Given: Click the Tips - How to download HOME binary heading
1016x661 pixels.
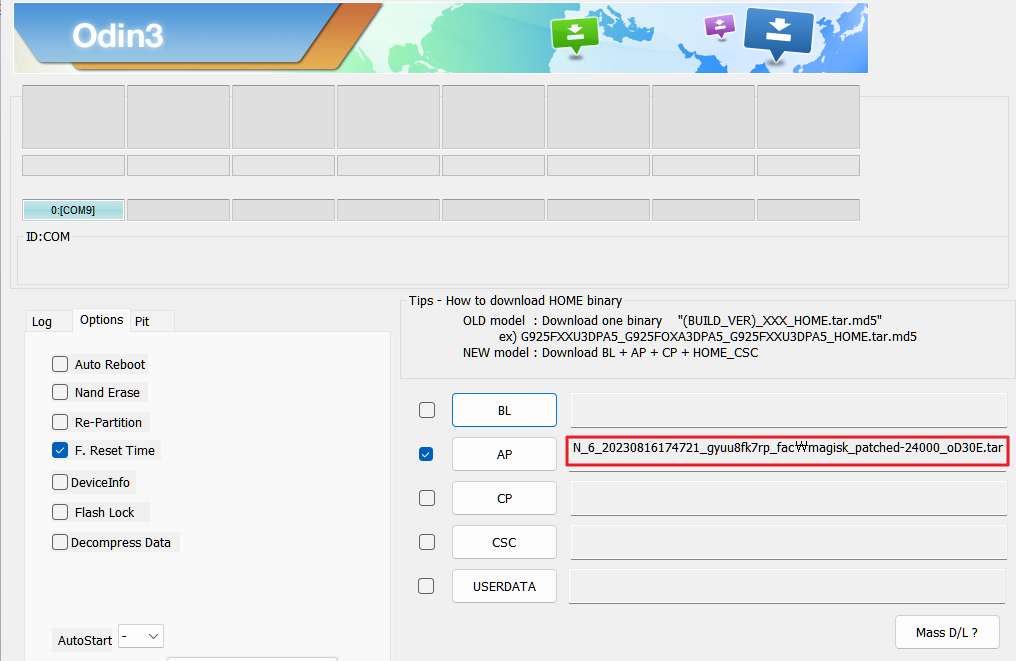Looking at the screenshot, I should [x=515, y=301].
